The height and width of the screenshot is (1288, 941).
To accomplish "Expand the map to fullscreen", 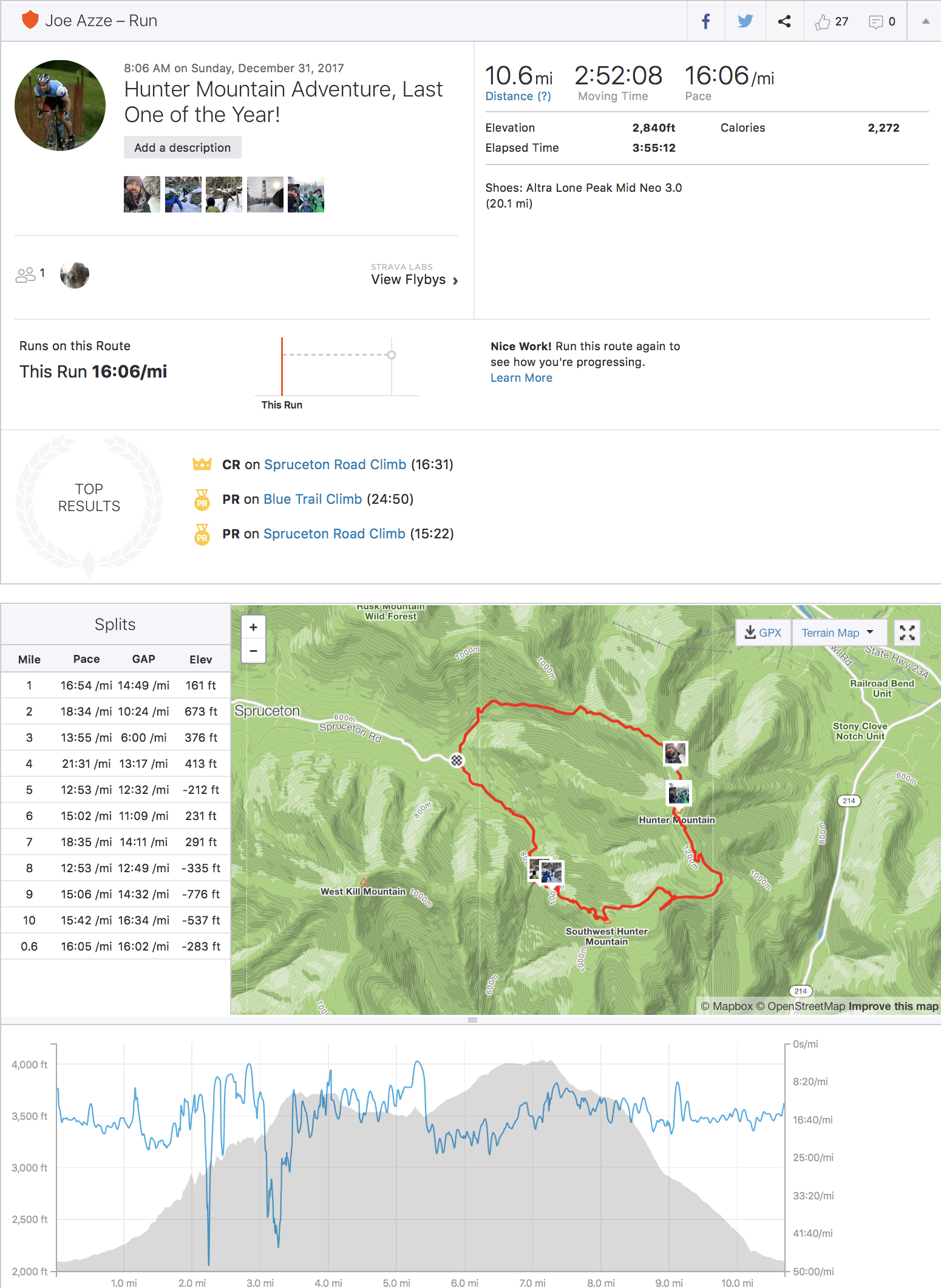I will 907,632.
